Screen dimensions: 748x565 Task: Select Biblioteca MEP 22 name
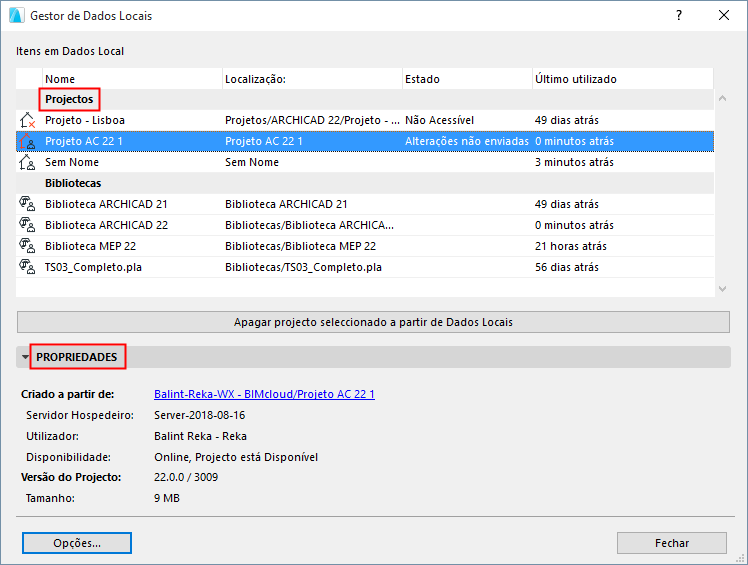[90, 246]
